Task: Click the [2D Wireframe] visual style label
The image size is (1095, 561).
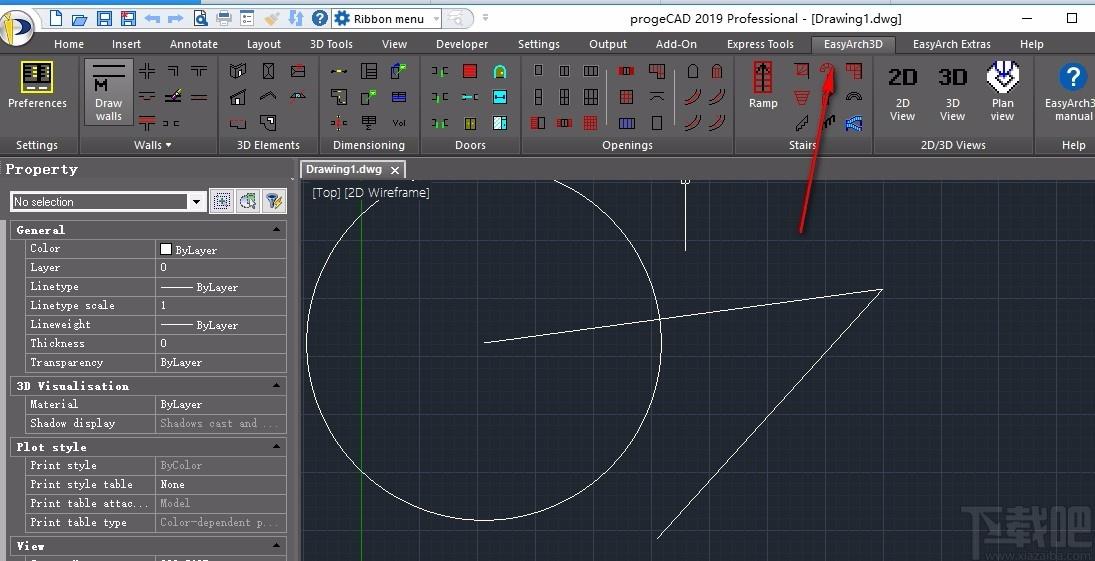Action: tap(387, 192)
